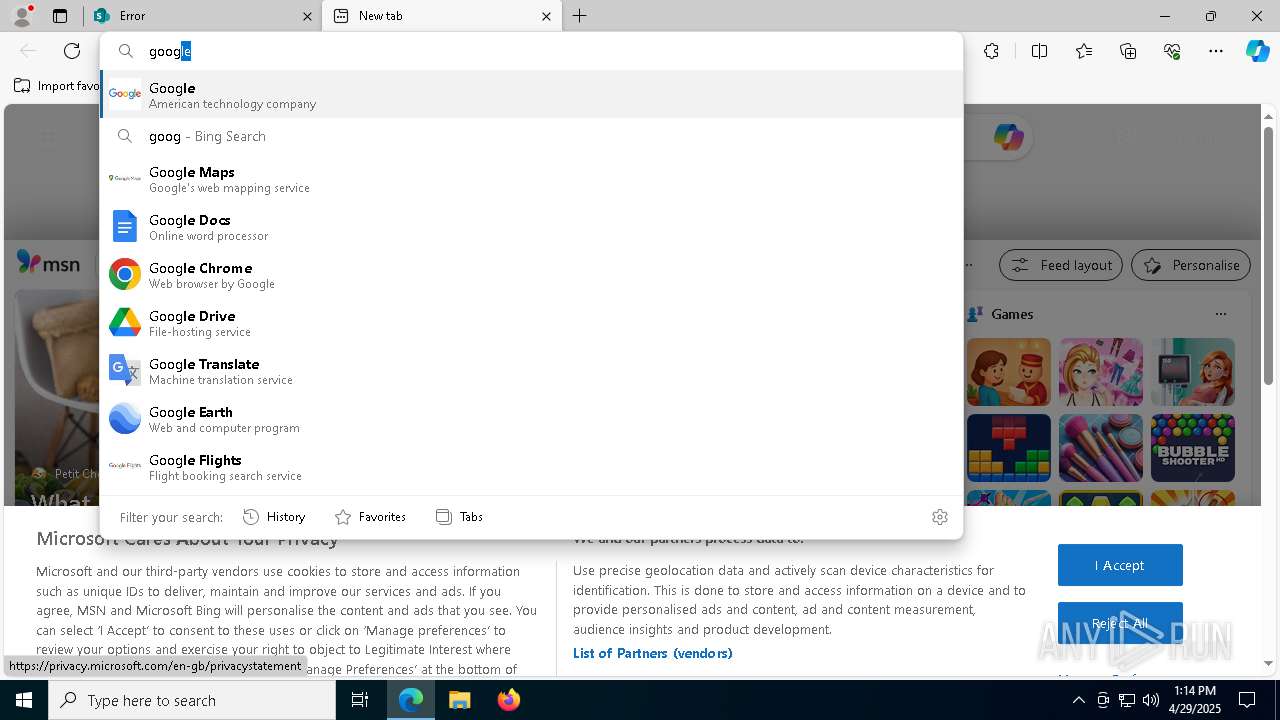Viewport: 1280px width, 720px height.
Task: Open the Personalise button
Action: [x=1190, y=265]
